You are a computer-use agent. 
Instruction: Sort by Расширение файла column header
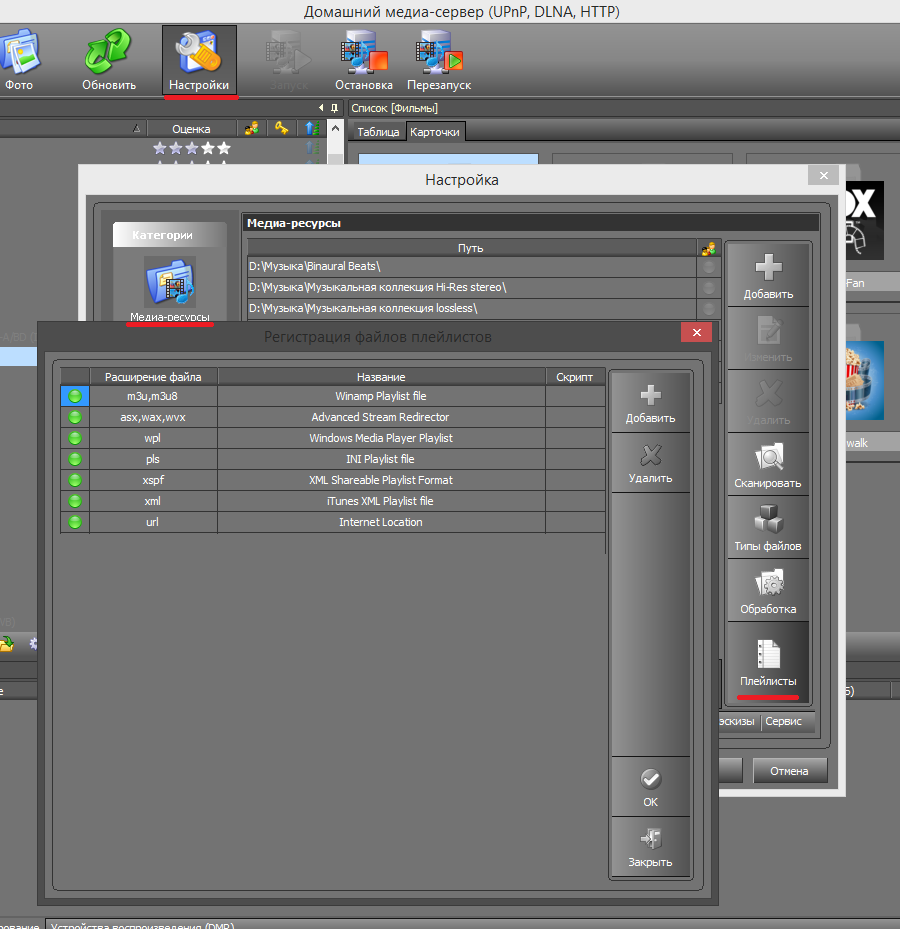(153, 377)
